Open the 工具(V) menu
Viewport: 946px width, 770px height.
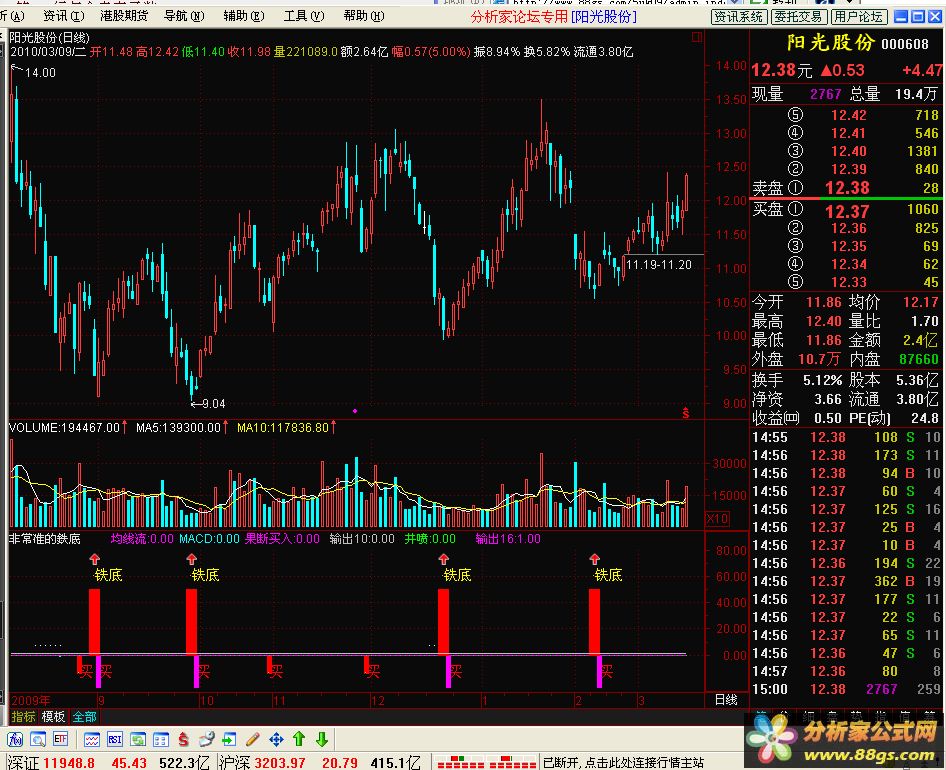[304, 16]
